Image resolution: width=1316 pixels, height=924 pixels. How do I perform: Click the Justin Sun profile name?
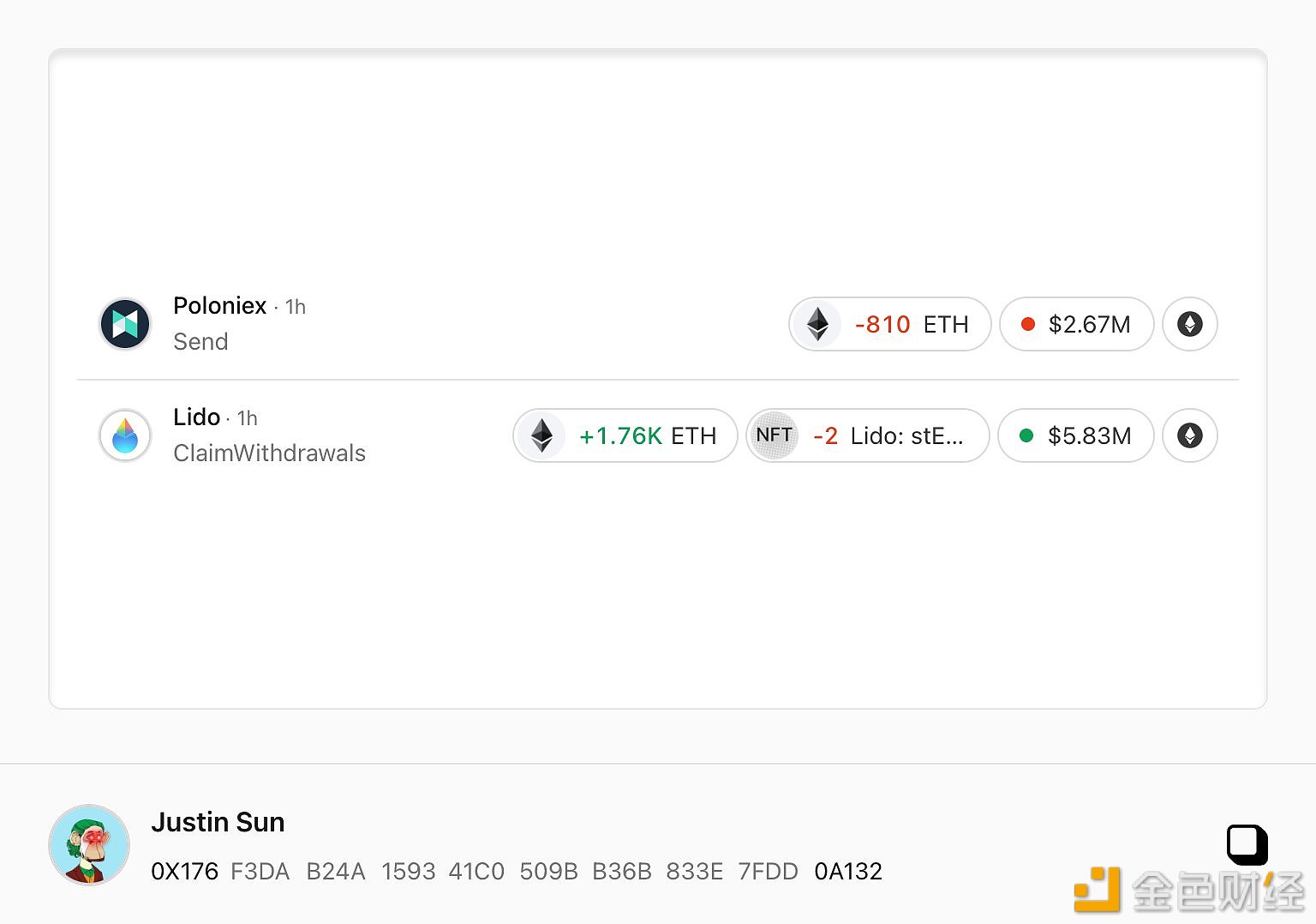(218, 822)
